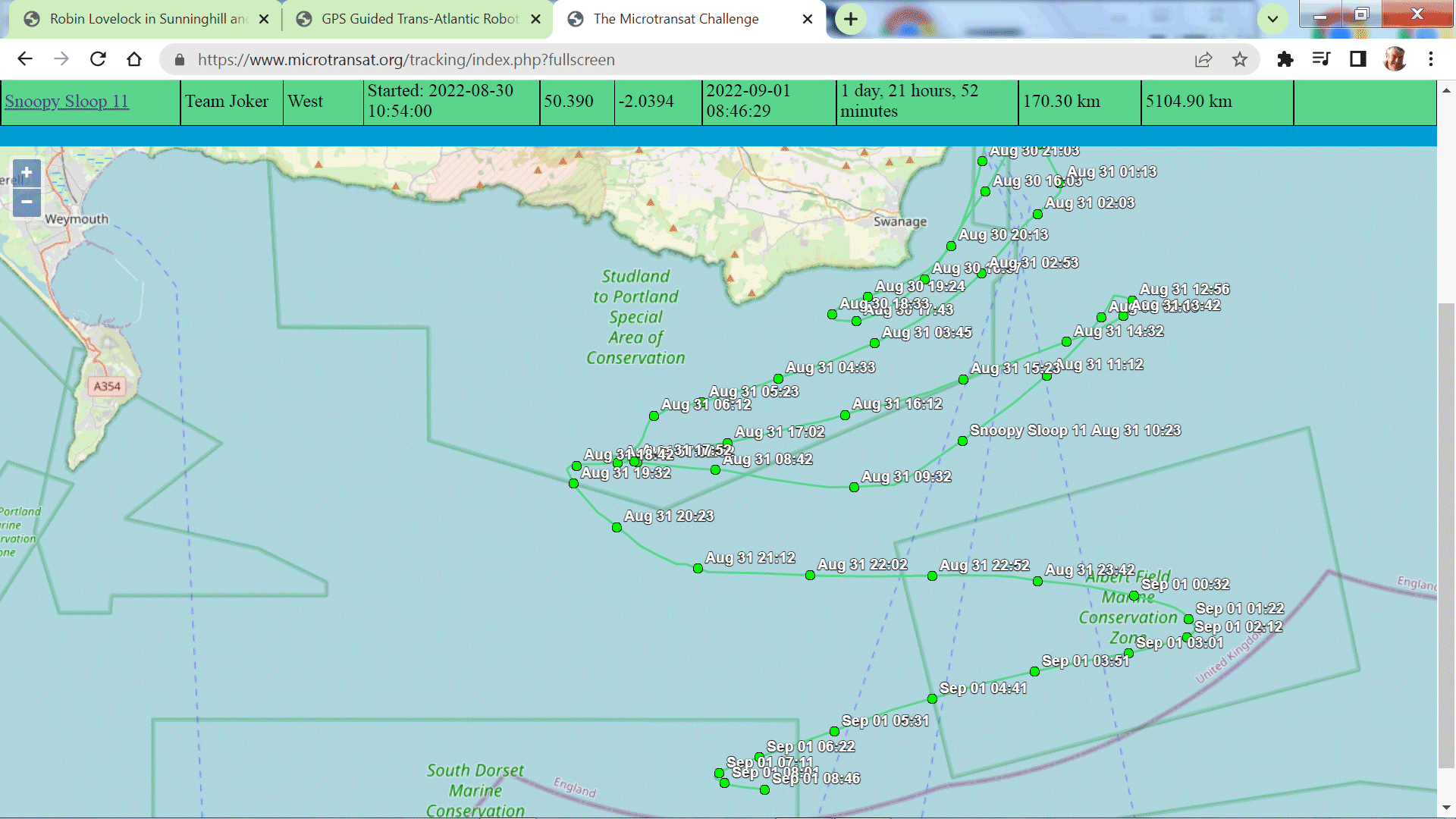
Task: Click the map zoom in plus button
Action: click(x=27, y=173)
